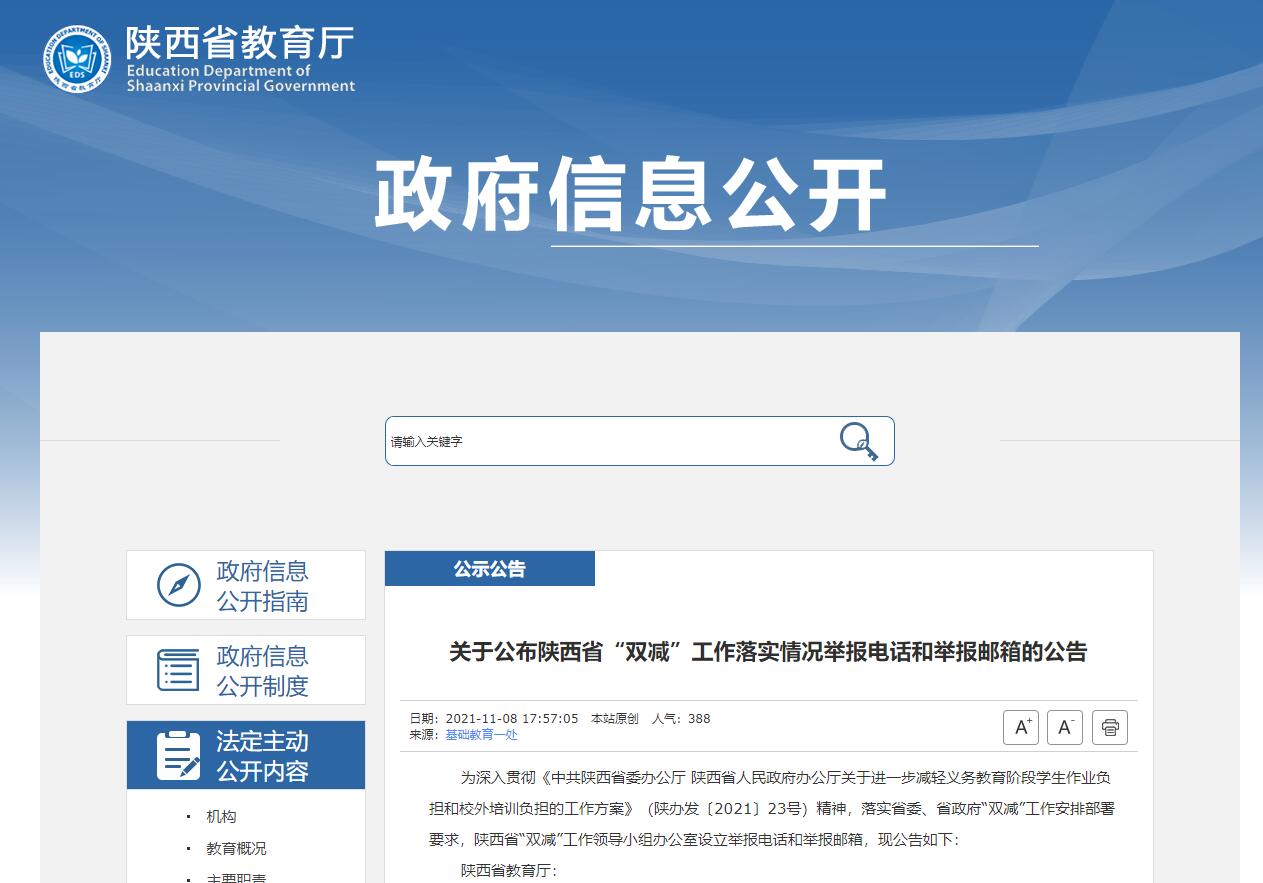Click the compass icon for 公开指南
This screenshot has height=883, width=1263.
click(179, 586)
